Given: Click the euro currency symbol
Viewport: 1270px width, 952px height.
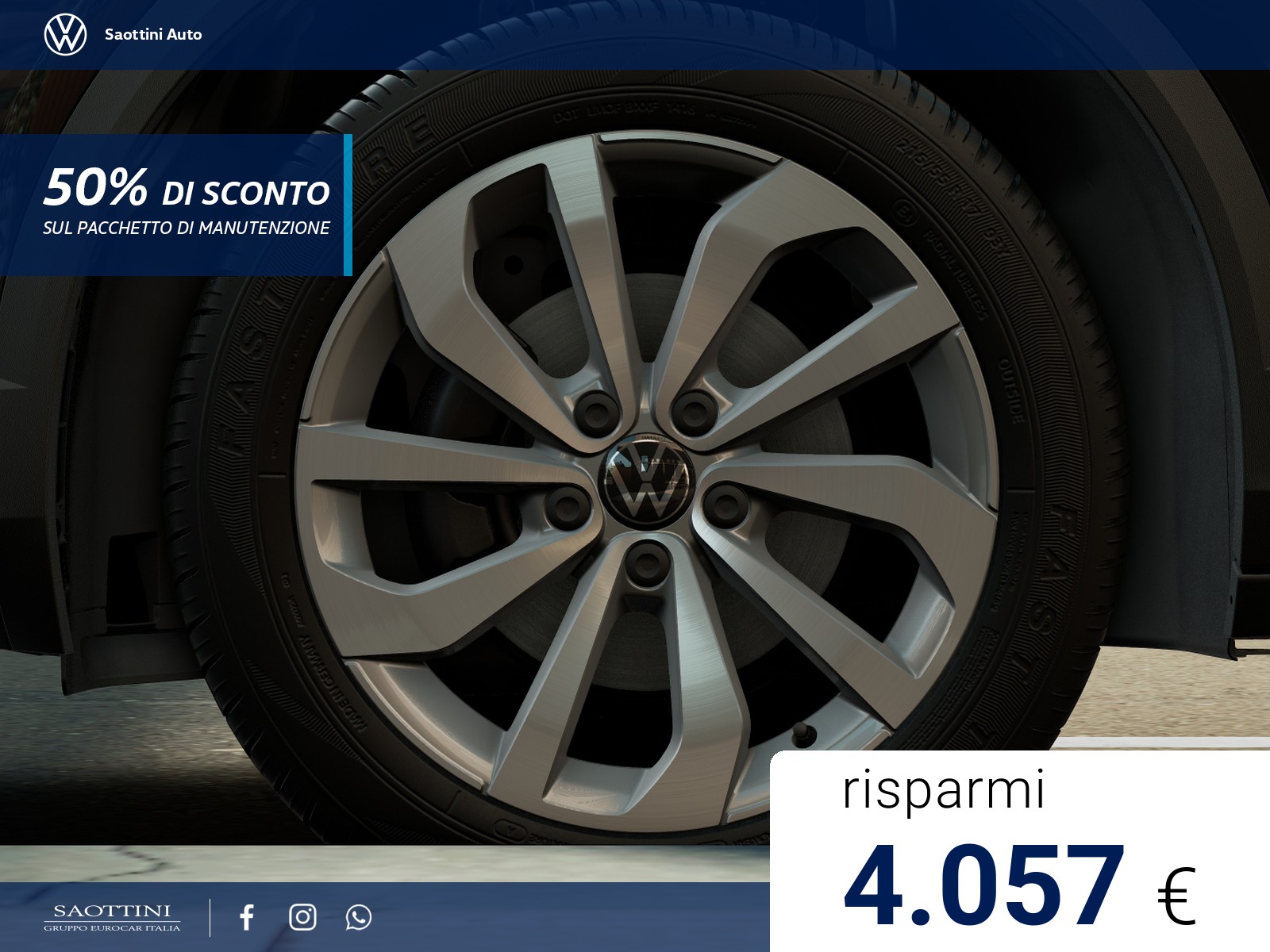Looking at the screenshot, I should point(1176,896).
